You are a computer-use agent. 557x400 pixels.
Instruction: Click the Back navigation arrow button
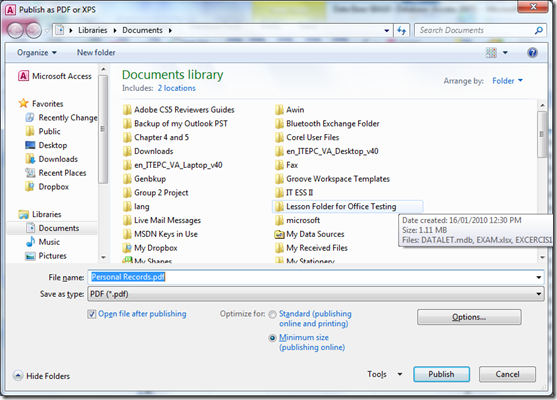click(15, 31)
